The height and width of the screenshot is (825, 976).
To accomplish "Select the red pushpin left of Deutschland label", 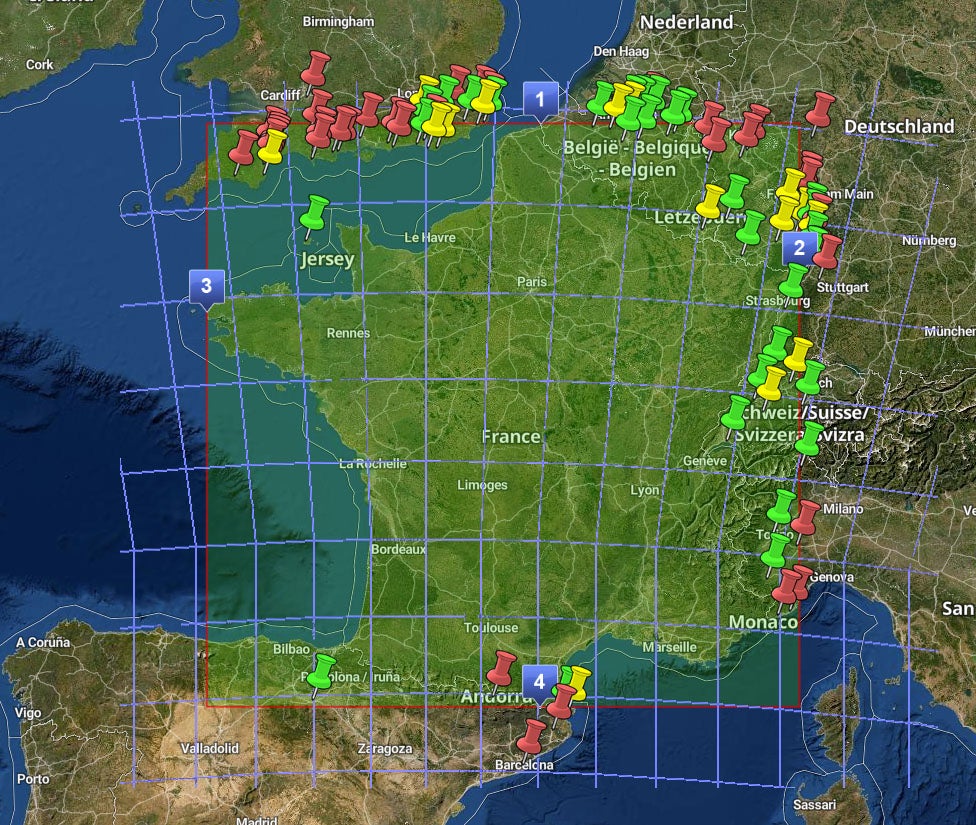I will tap(821, 108).
